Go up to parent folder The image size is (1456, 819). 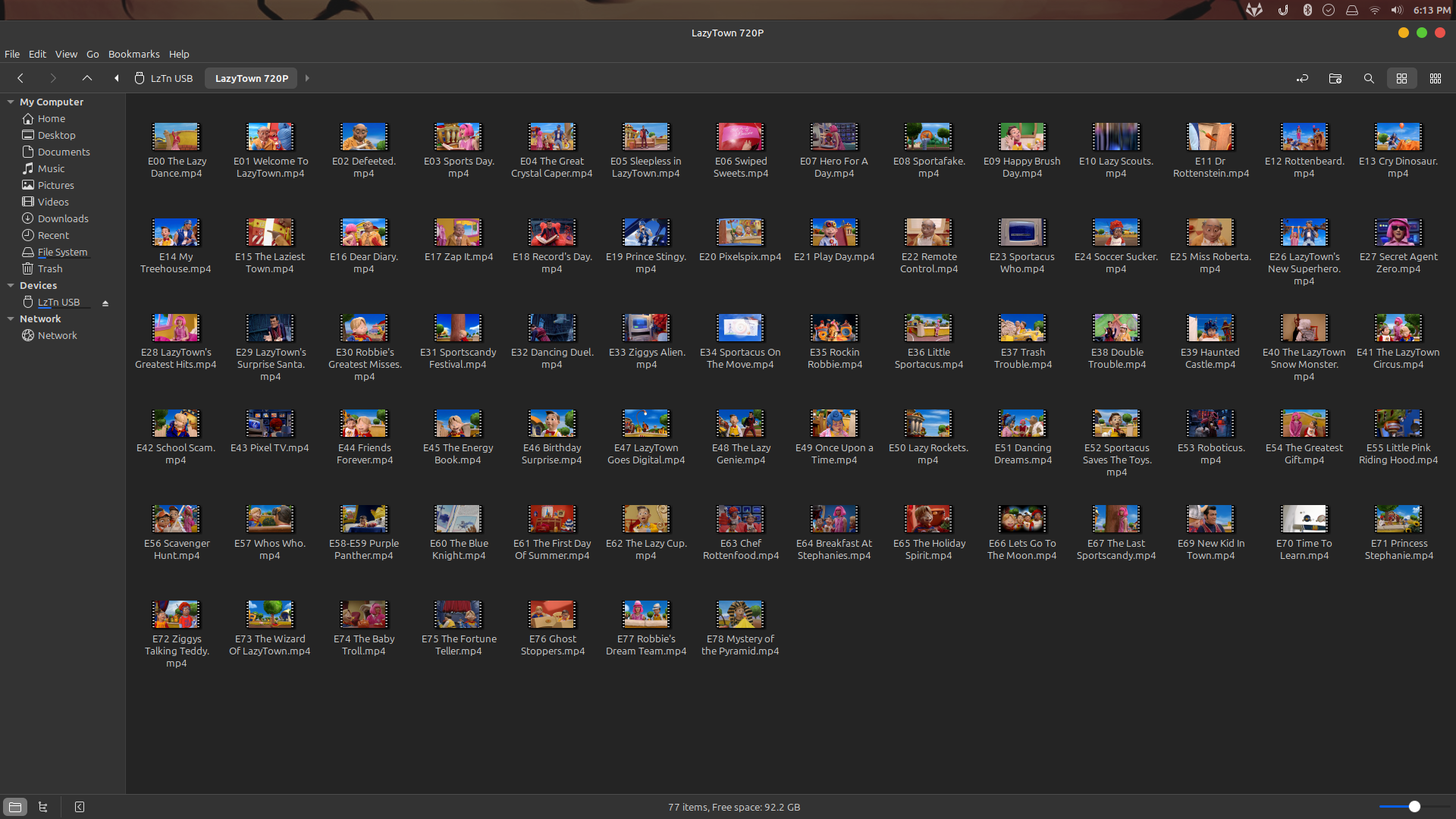87,78
